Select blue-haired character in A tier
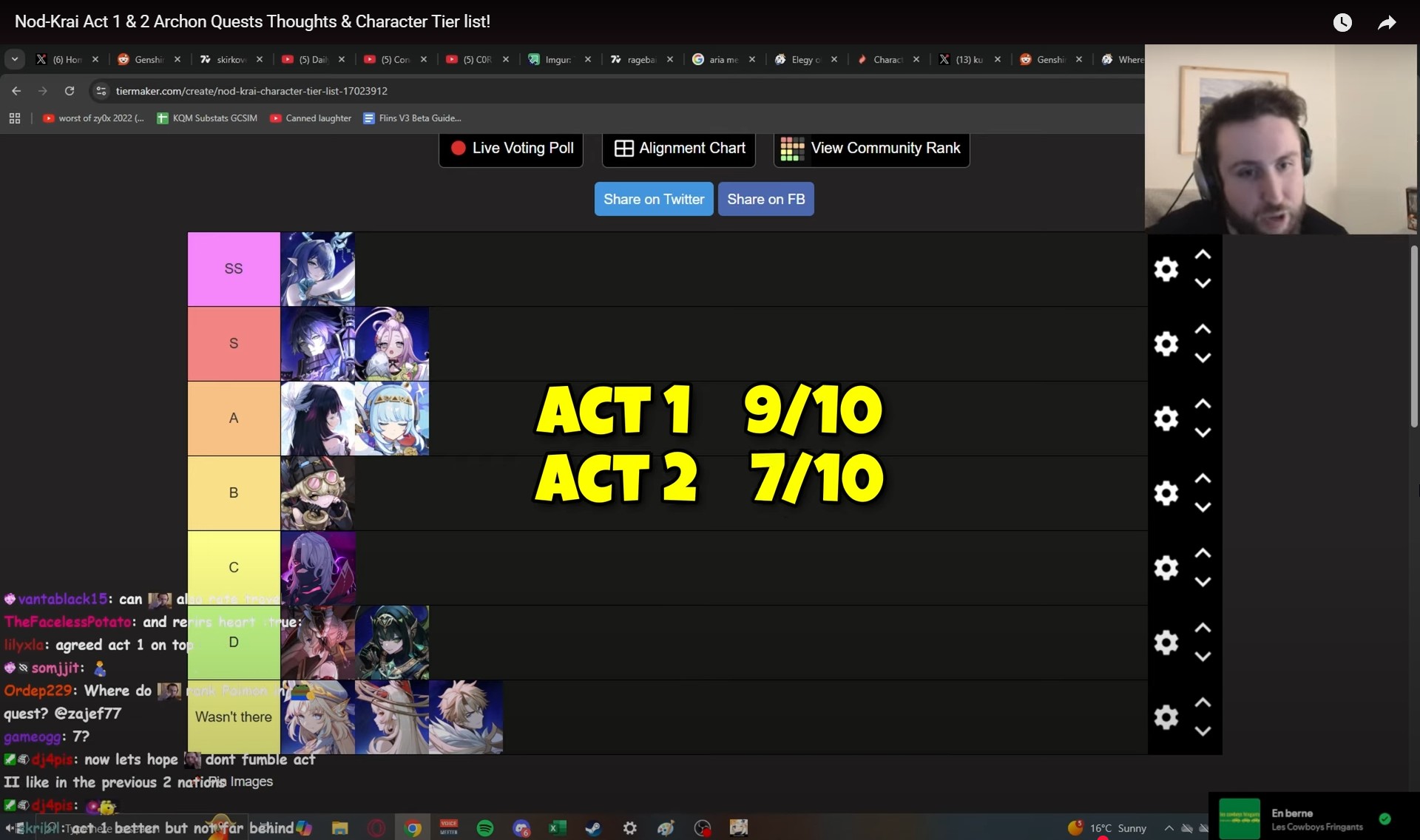 coord(392,419)
